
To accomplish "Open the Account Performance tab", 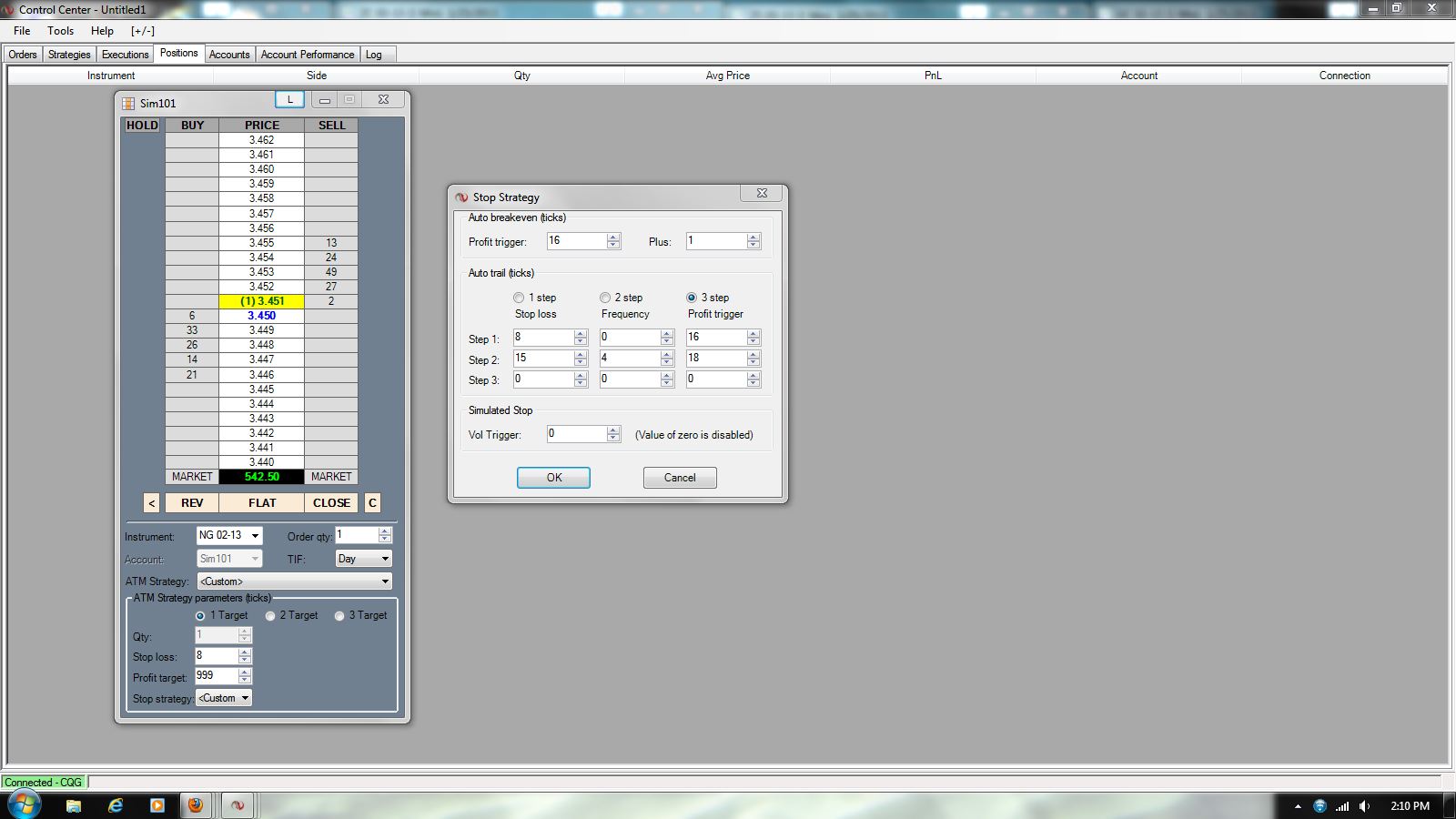I will click(x=308, y=55).
